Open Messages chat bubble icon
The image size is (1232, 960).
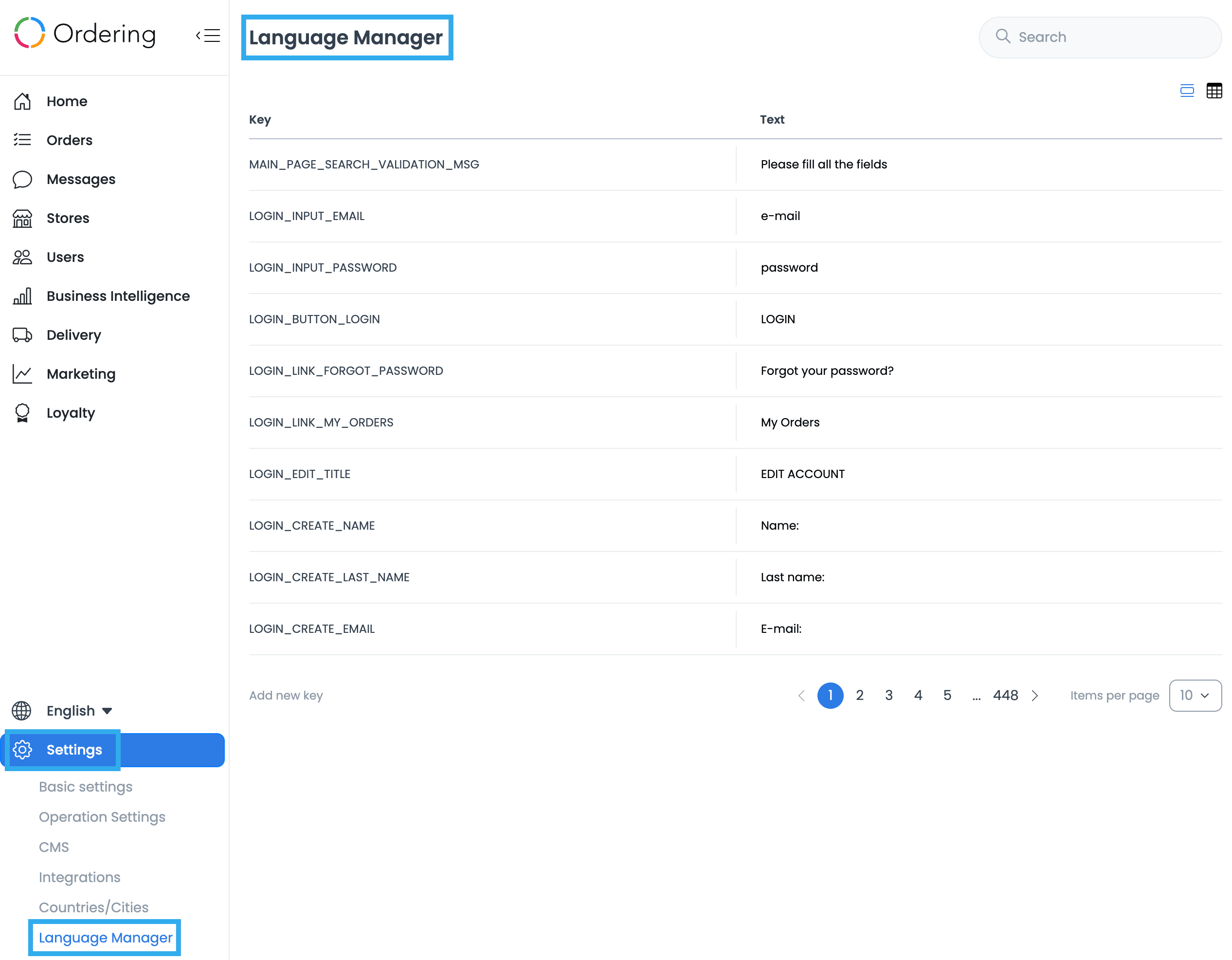[22, 180]
